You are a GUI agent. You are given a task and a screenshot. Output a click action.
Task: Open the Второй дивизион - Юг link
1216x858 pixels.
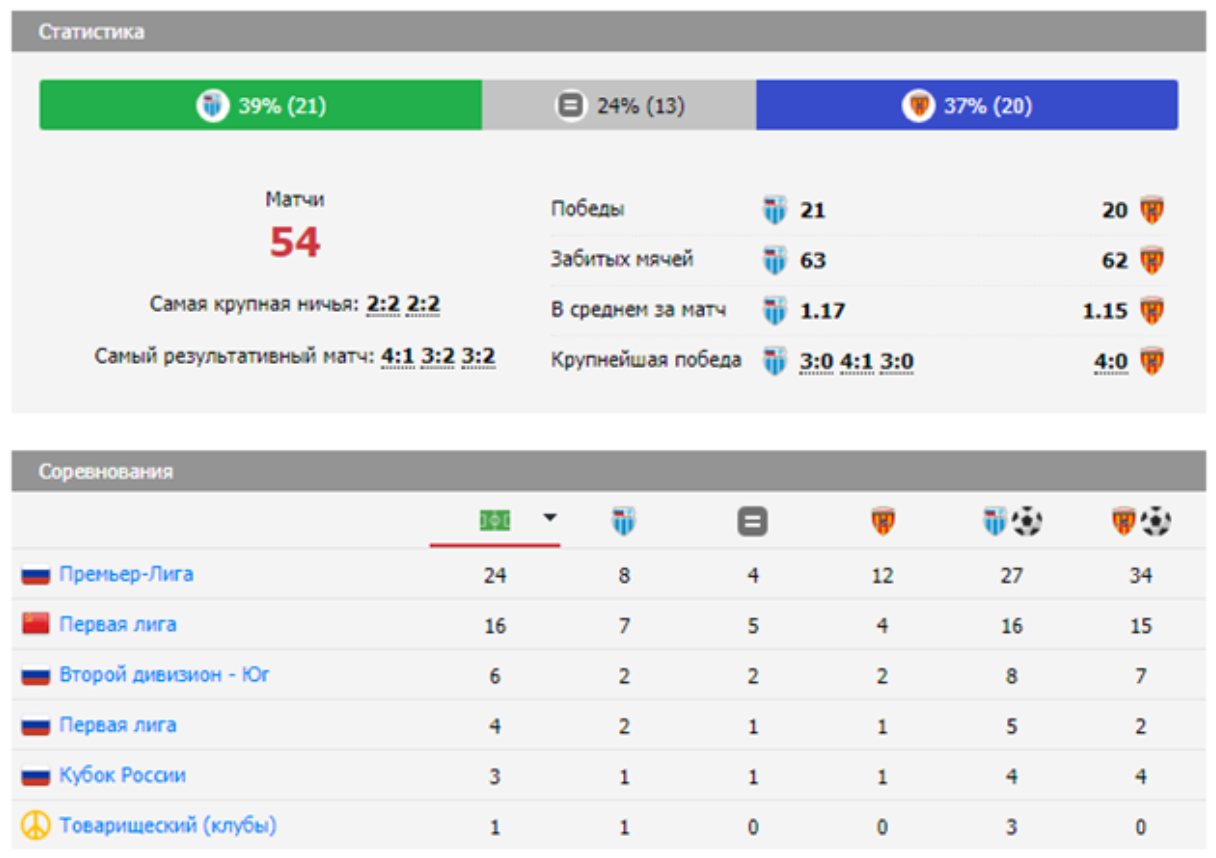point(164,674)
